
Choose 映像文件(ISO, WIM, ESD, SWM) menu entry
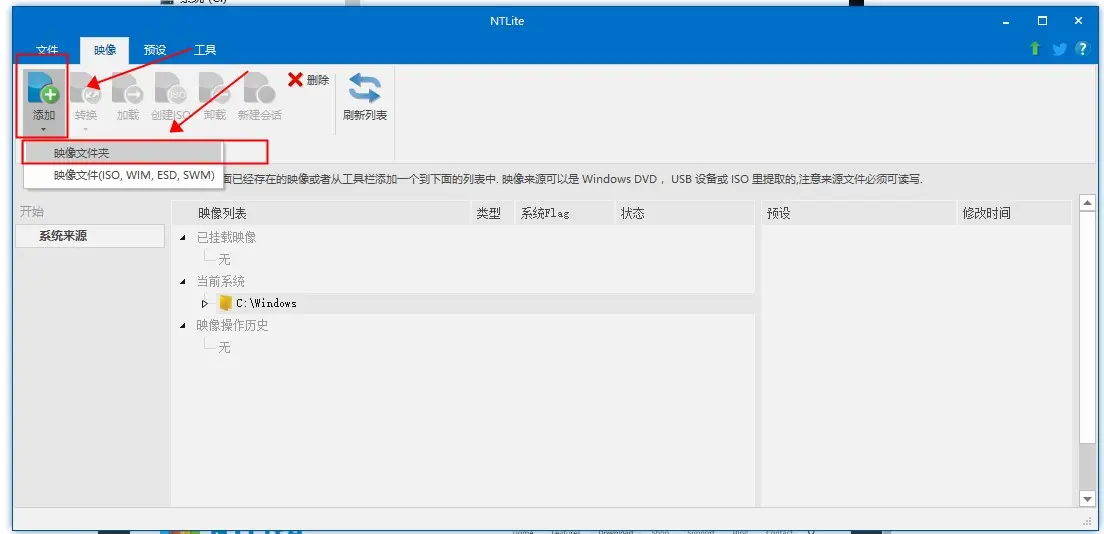tap(123, 175)
